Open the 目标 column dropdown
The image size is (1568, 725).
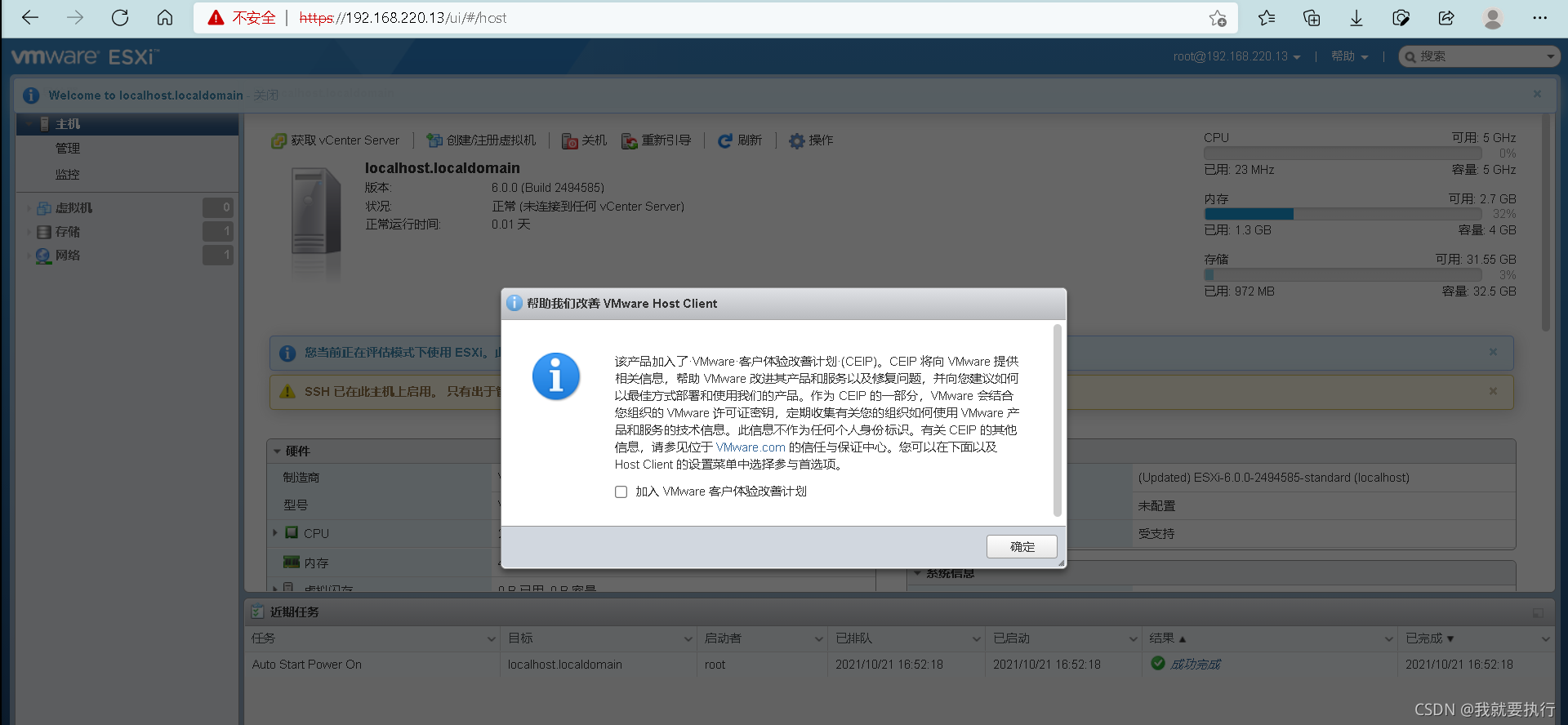(x=688, y=638)
